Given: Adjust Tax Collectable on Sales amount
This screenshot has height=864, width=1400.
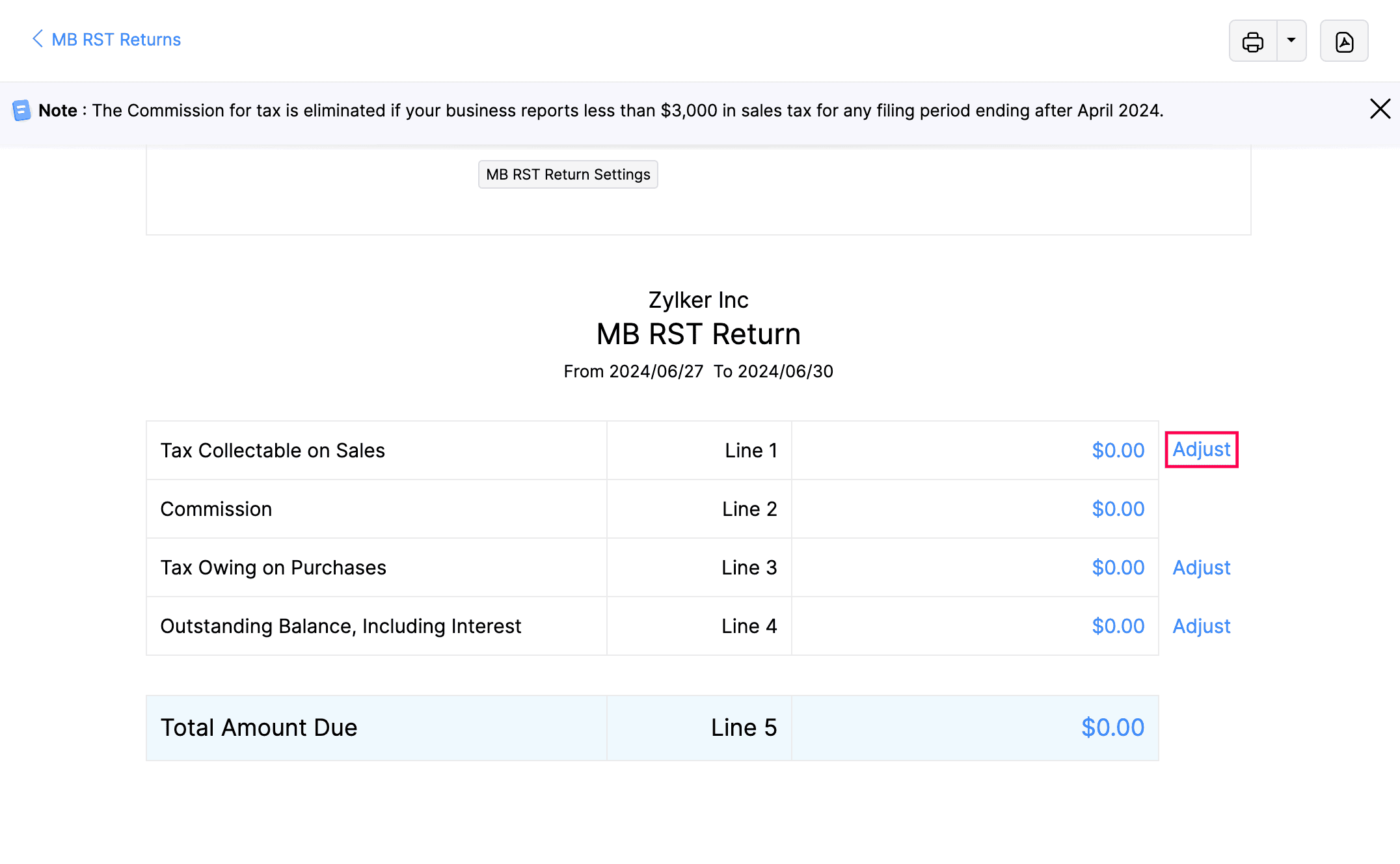Looking at the screenshot, I should 1201,450.
